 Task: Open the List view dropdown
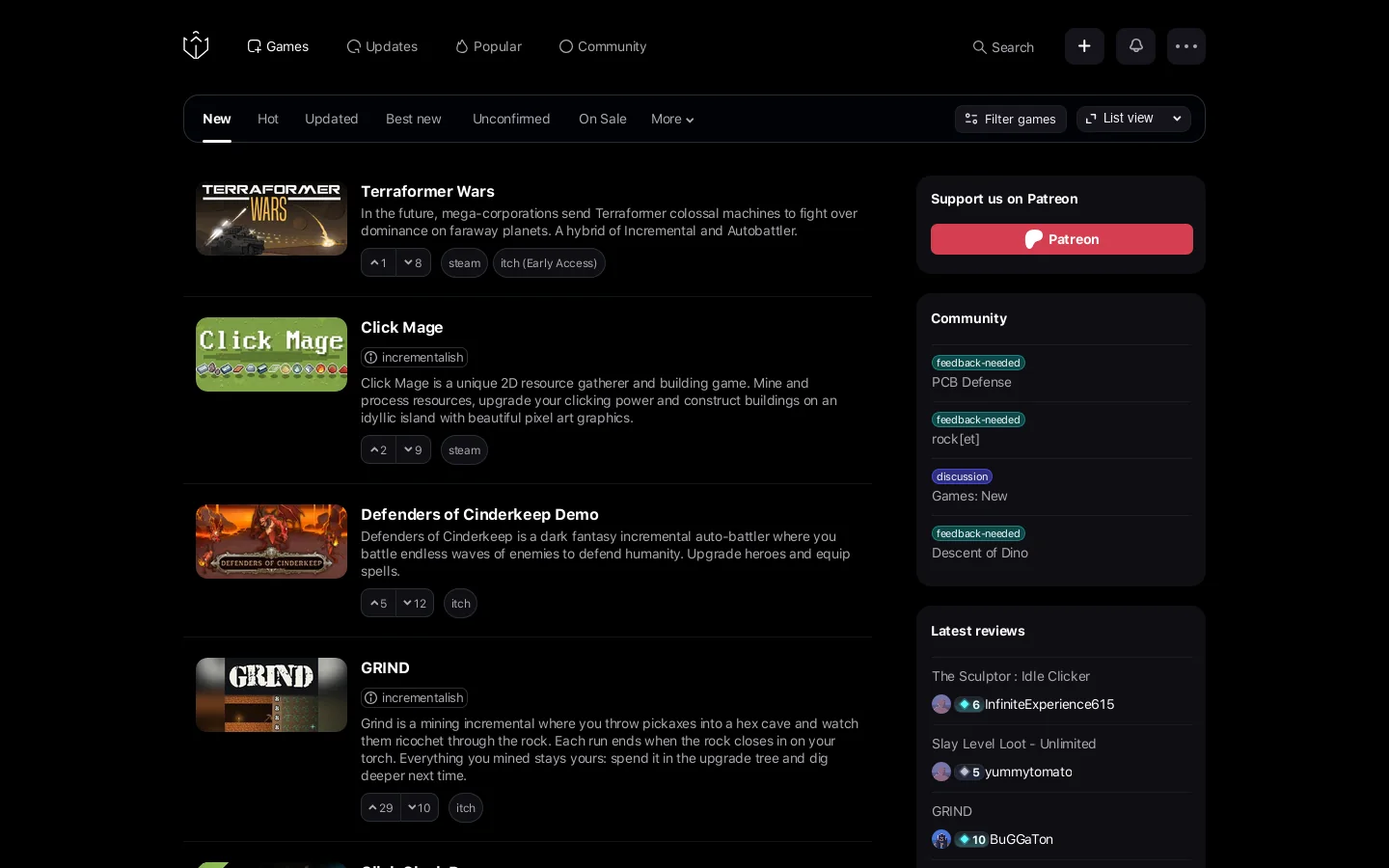1133,119
